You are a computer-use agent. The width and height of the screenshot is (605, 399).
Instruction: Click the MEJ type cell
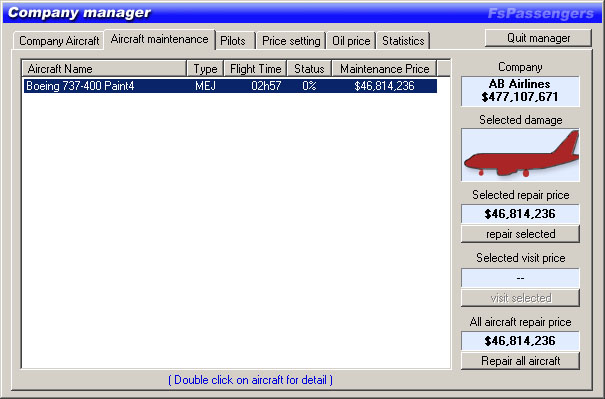coord(205,86)
